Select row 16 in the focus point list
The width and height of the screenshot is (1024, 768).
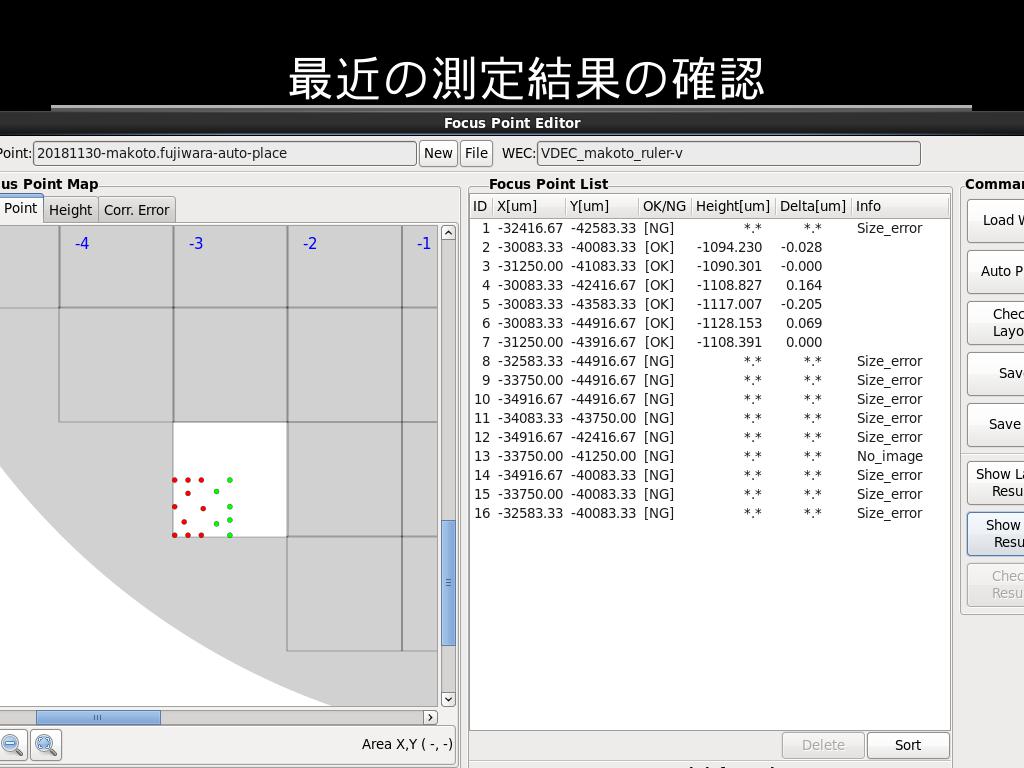[x=709, y=513]
